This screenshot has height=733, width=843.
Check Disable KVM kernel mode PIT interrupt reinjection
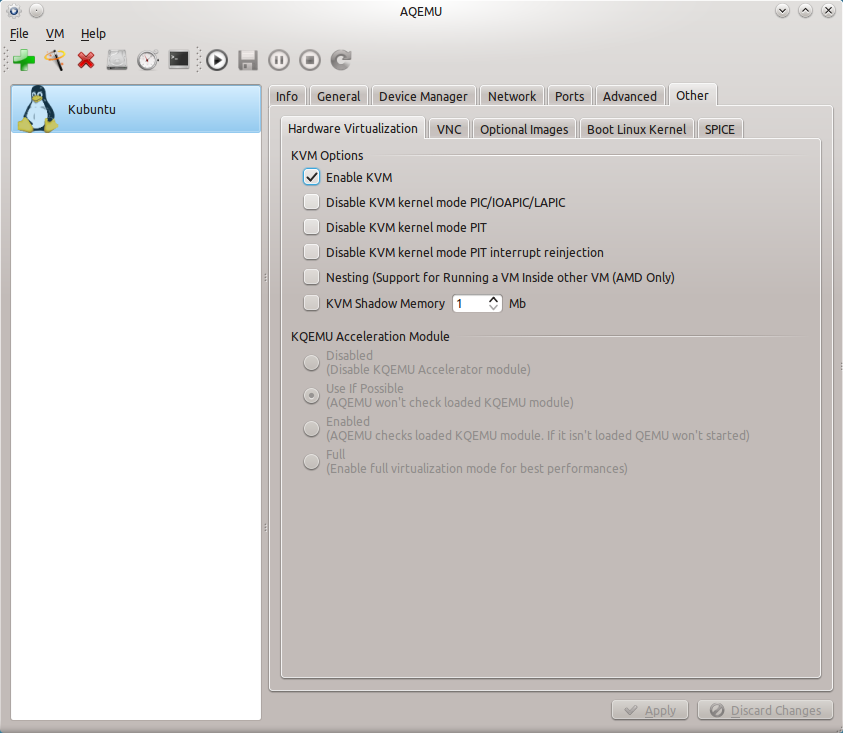311,252
